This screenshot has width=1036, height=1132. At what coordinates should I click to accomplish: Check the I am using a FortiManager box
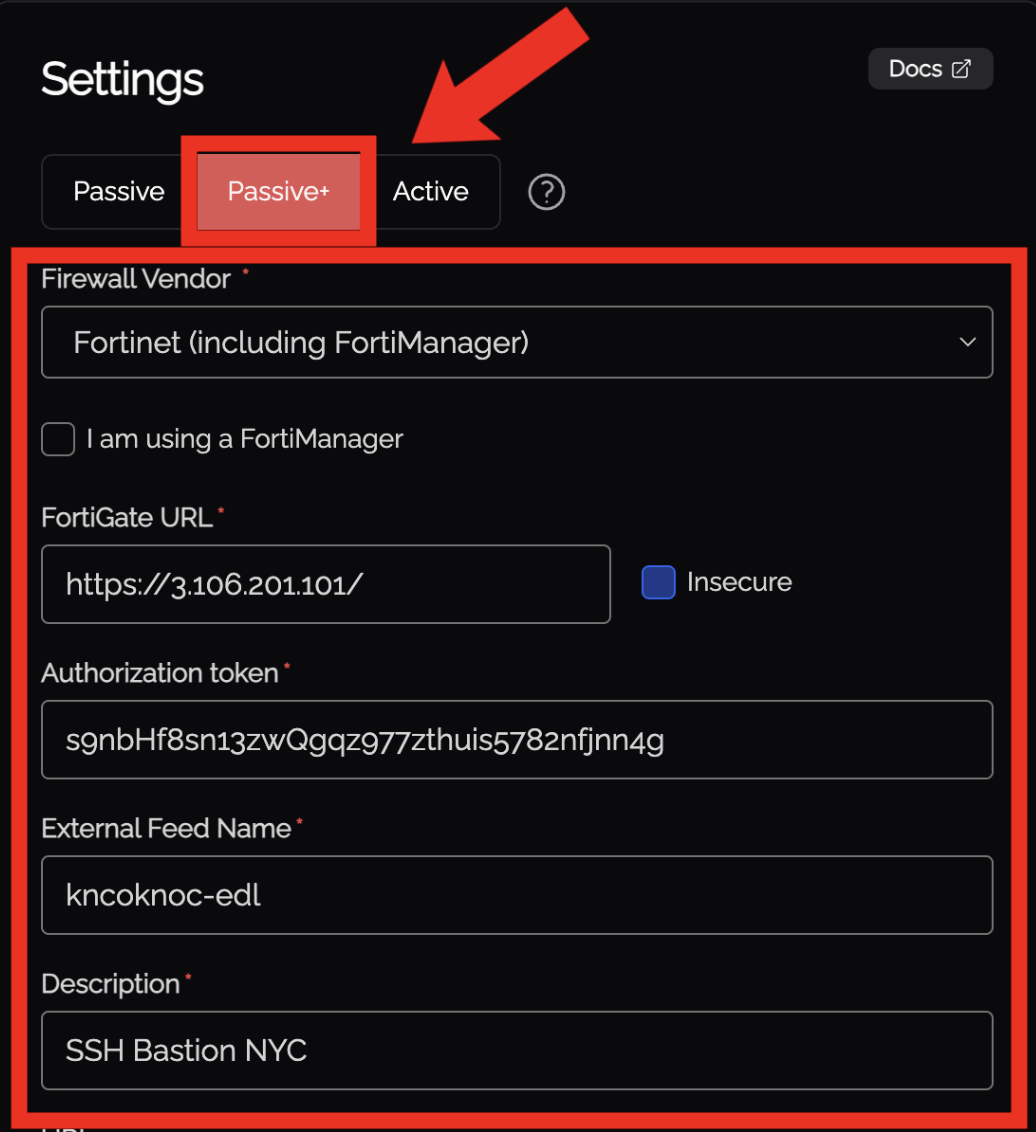point(59,439)
